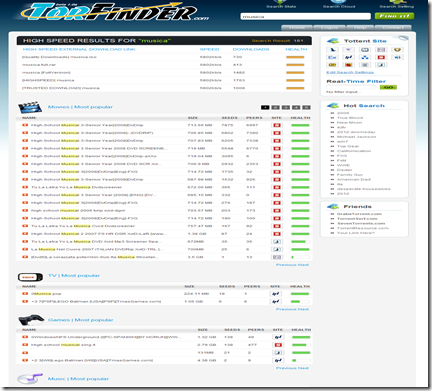Open the tab between Home and Help
This screenshot has width=432, height=391.
[x=329, y=28]
